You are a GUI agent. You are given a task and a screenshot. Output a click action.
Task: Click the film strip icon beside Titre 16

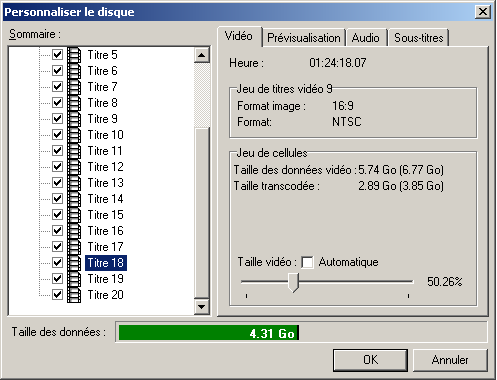pyautogui.click(x=74, y=231)
